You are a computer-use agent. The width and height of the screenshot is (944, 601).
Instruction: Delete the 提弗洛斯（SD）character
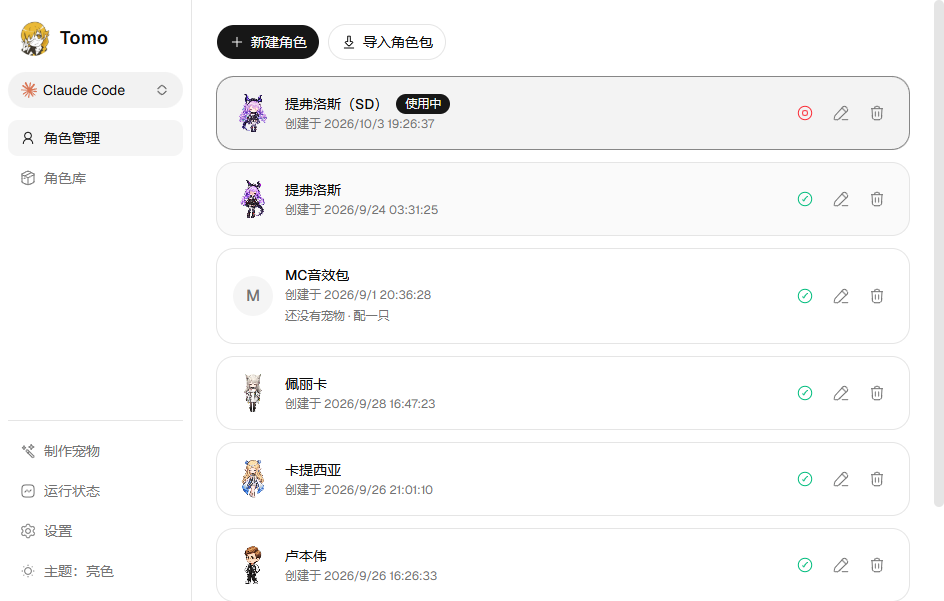tap(877, 113)
